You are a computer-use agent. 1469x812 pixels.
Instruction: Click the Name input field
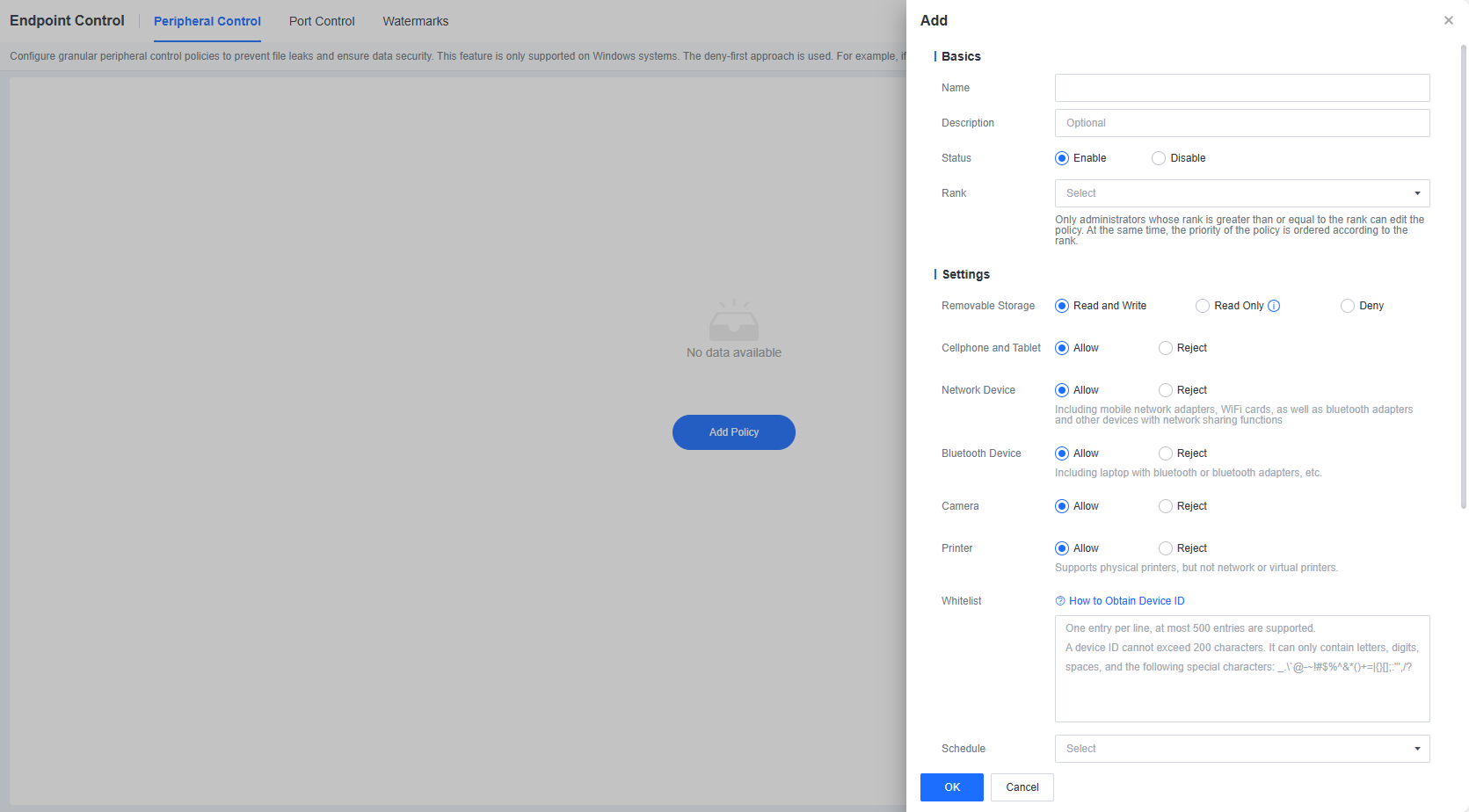pyautogui.click(x=1242, y=88)
